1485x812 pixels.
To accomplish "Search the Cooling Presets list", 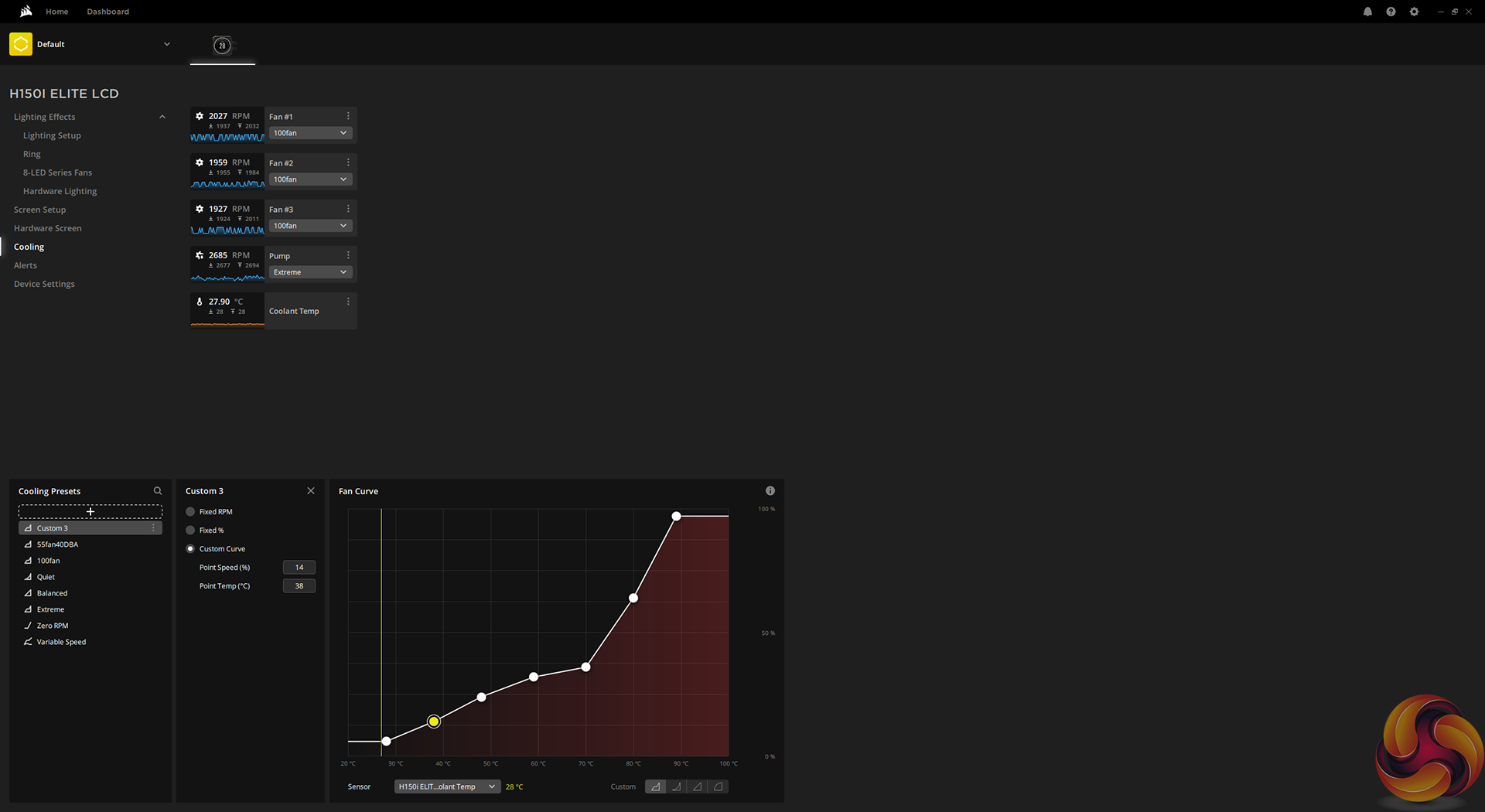I will [x=158, y=491].
